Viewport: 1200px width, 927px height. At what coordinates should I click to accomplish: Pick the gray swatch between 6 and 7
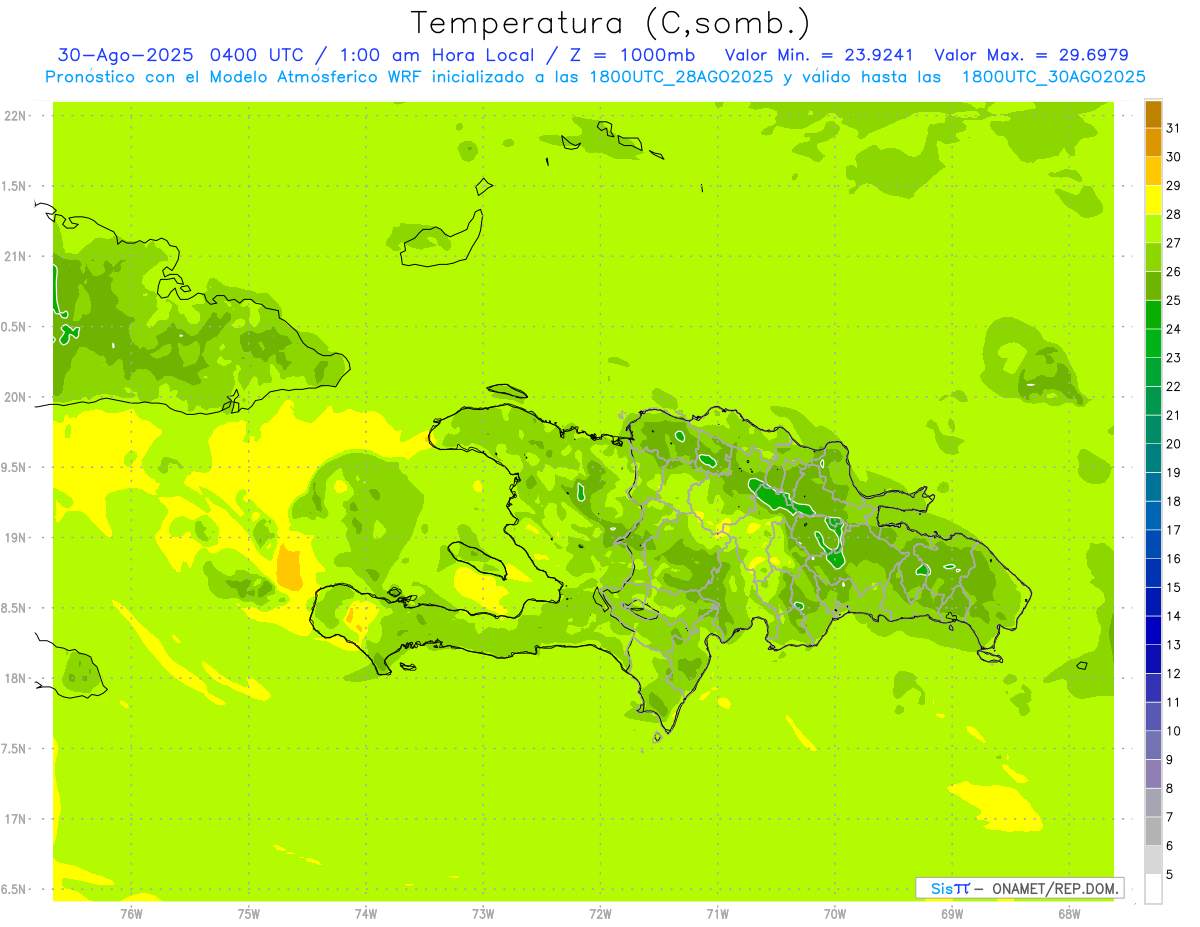pos(1153,832)
